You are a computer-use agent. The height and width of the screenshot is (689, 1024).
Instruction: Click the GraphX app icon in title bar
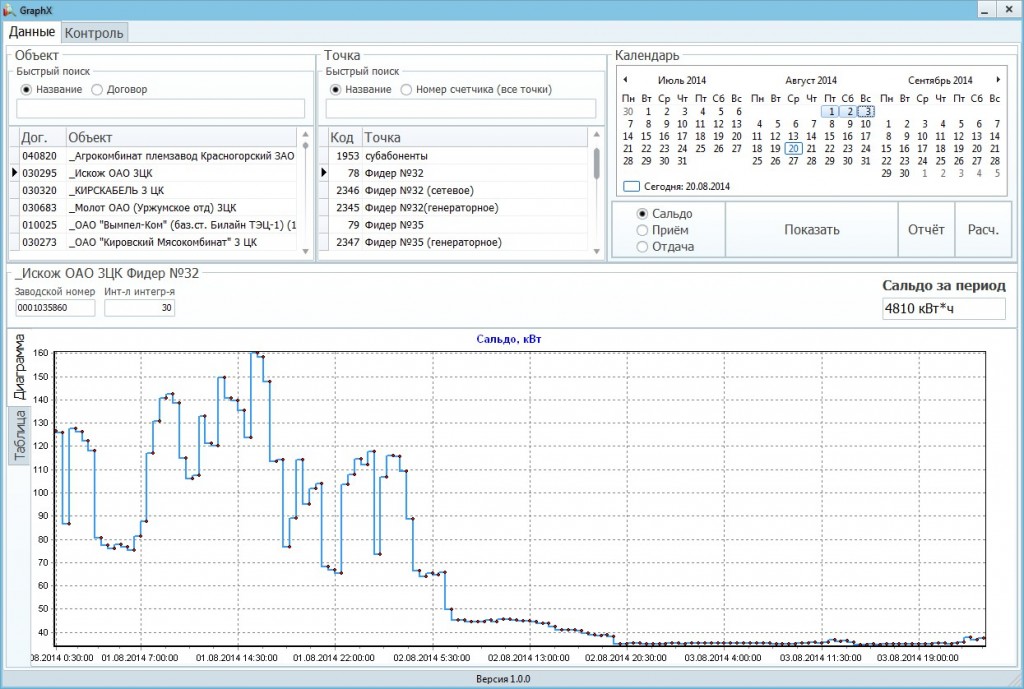pyautogui.click(x=9, y=8)
